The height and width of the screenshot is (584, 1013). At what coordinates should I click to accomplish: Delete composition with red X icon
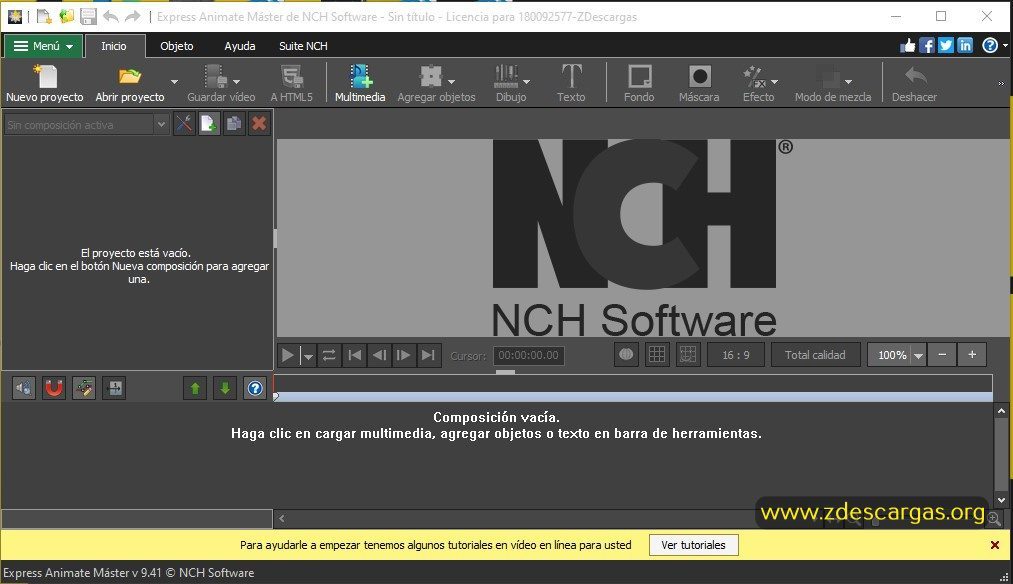tap(259, 124)
